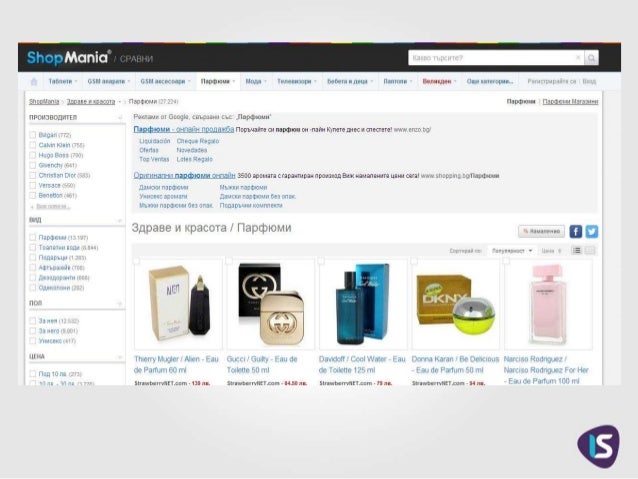Collapse the ПРОИЗВОДИТЕЛ filter section
The image size is (638, 479).
(120, 118)
